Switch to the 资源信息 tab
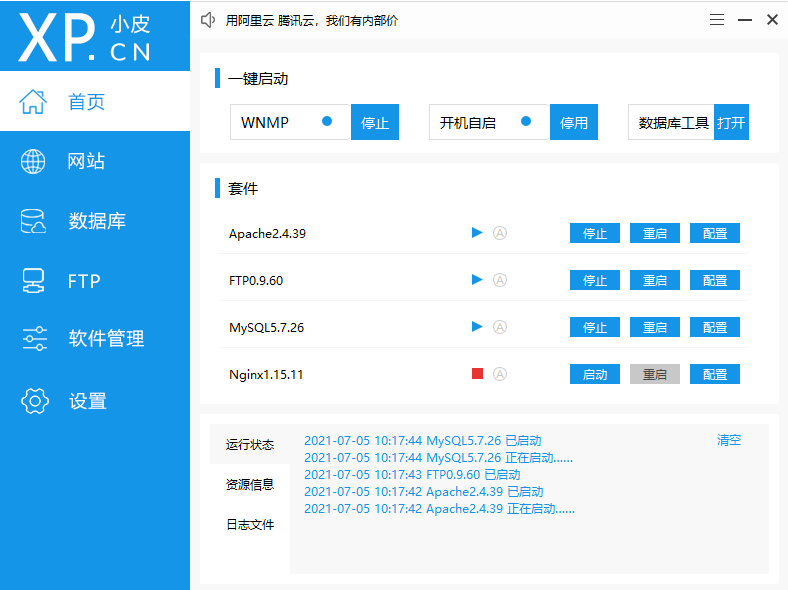The width and height of the screenshot is (788, 590). [x=250, y=485]
